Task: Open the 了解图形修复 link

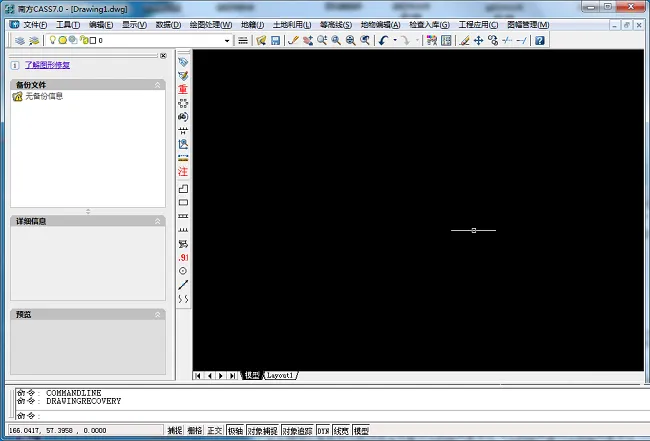Action: pyautogui.click(x=47, y=65)
